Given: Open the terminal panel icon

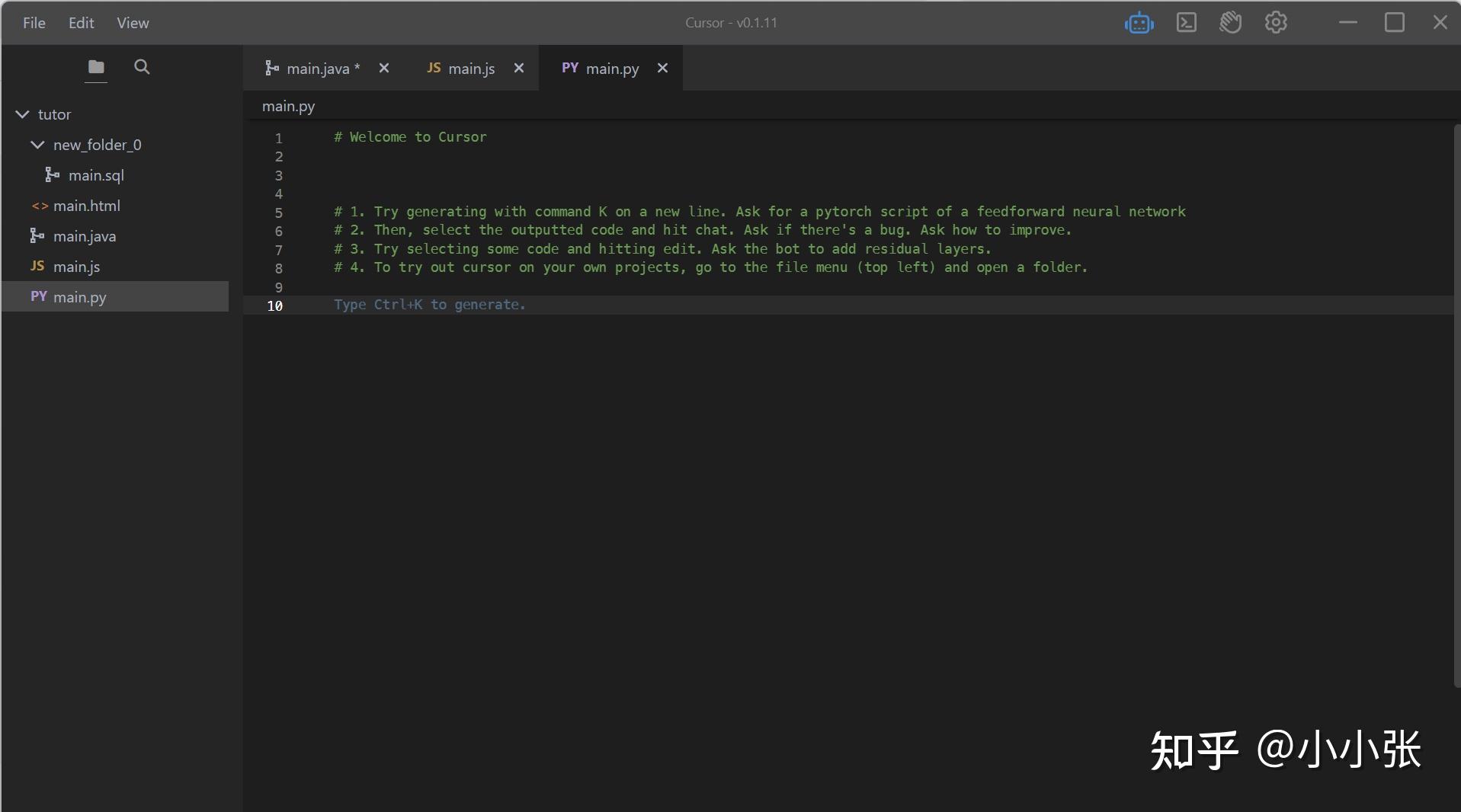Looking at the screenshot, I should point(1186,23).
